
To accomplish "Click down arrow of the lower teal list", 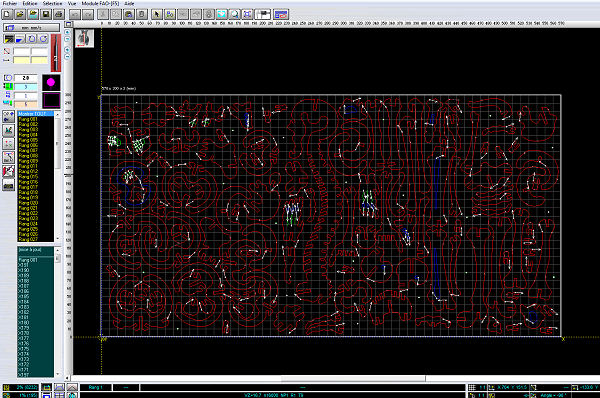I will point(58,374).
